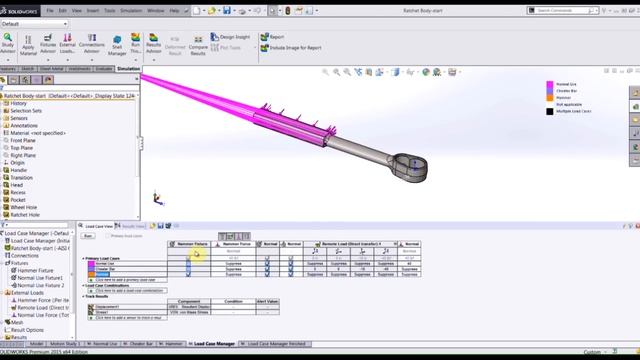The width and height of the screenshot is (640, 360).
Task: Click purple swatch of Cheater Bar load case
Action: point(91,269)
